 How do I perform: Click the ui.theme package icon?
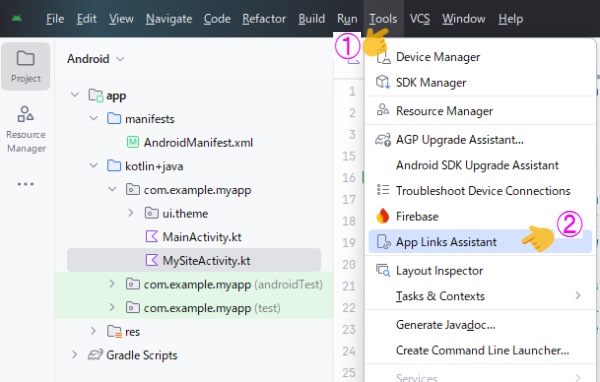(152, 213)
